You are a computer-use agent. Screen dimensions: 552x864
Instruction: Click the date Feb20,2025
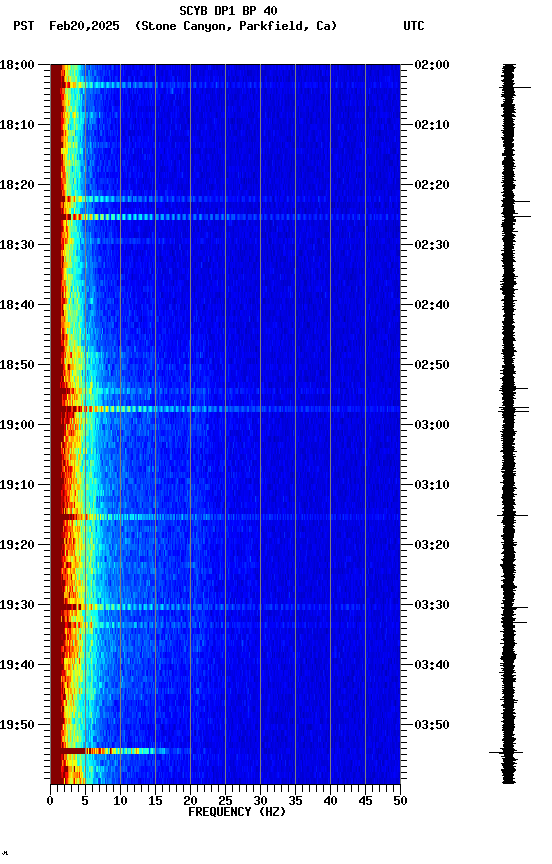tap(84, 26)
